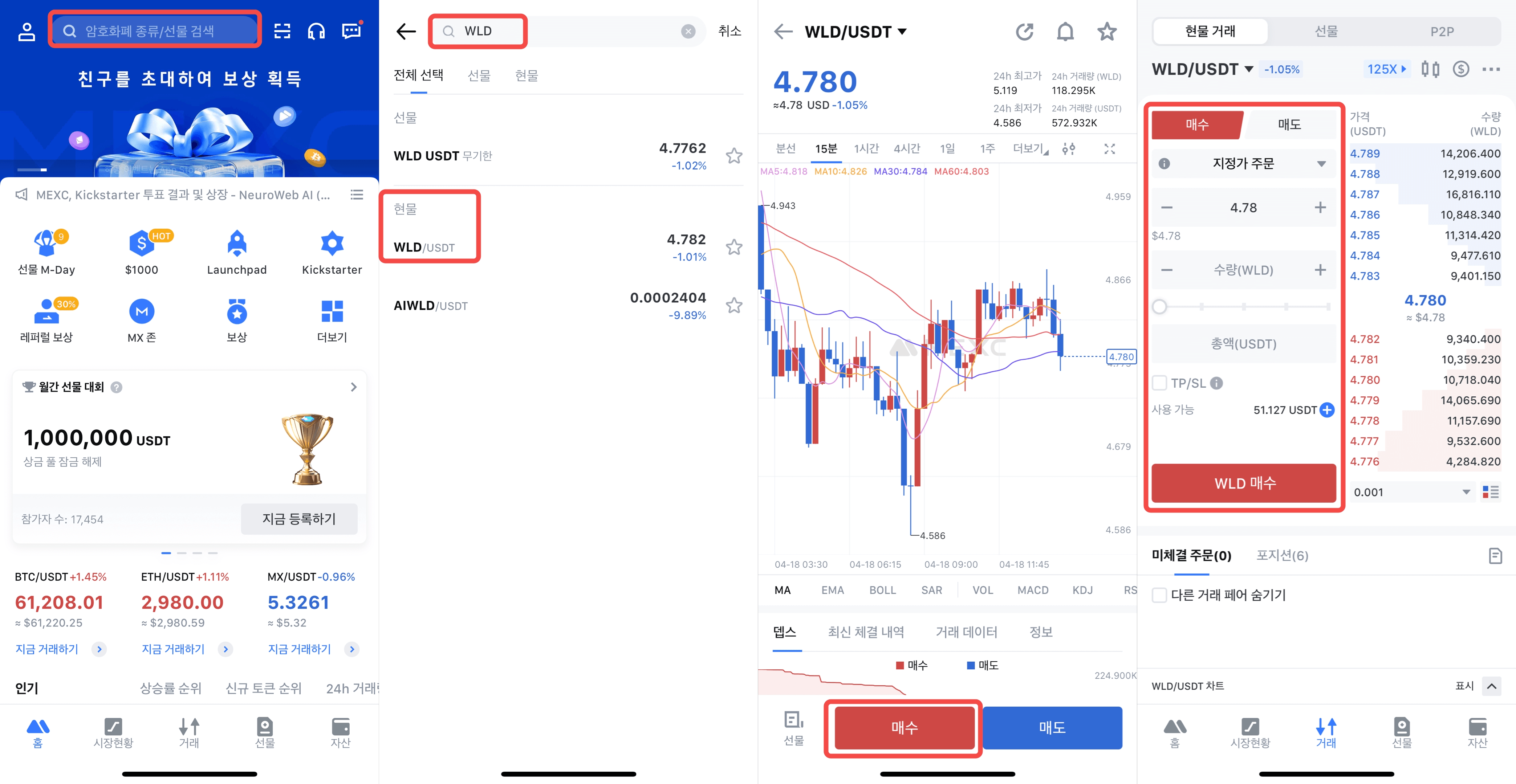Tap the QR scan icon
The width and height of the screenshot is (1516, 784).
click(283, 31)
